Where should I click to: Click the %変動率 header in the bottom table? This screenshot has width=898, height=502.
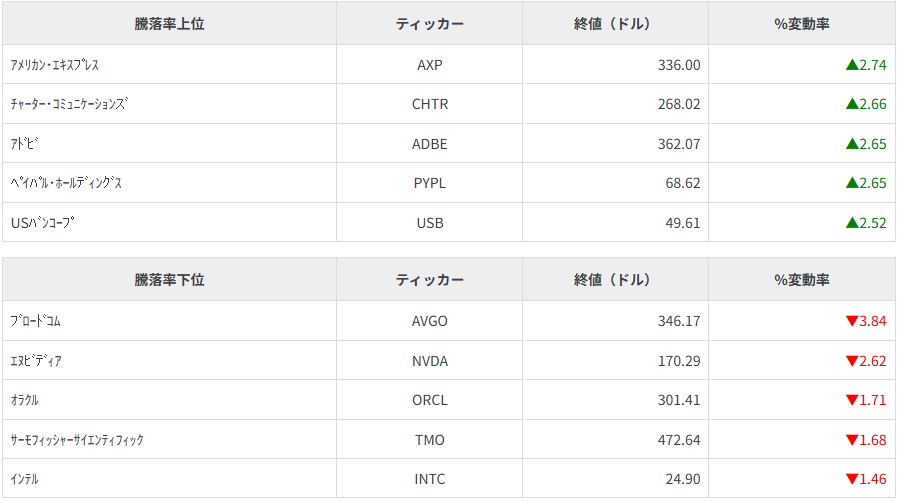click(801, 280)
